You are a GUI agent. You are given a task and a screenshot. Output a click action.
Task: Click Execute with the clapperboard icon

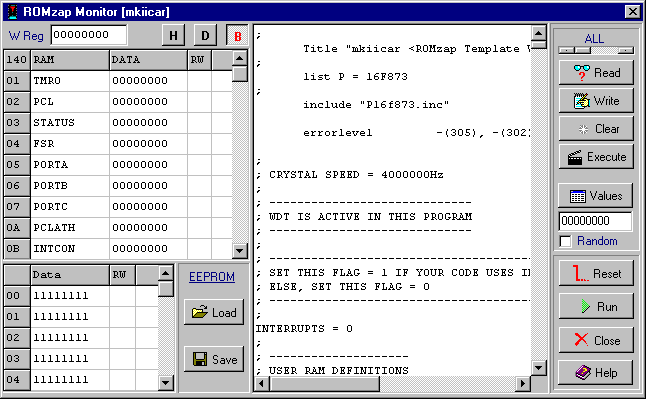[x=596, y=157]
